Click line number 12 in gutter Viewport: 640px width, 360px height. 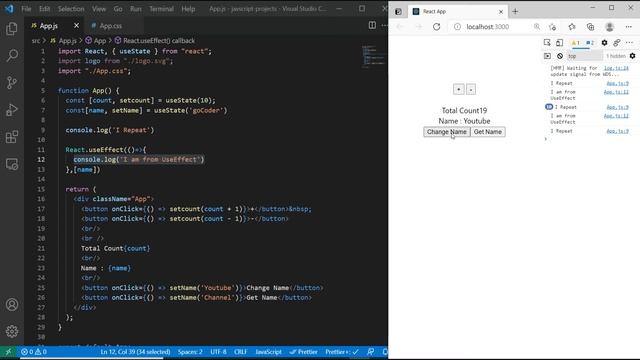tap(41, 160)
